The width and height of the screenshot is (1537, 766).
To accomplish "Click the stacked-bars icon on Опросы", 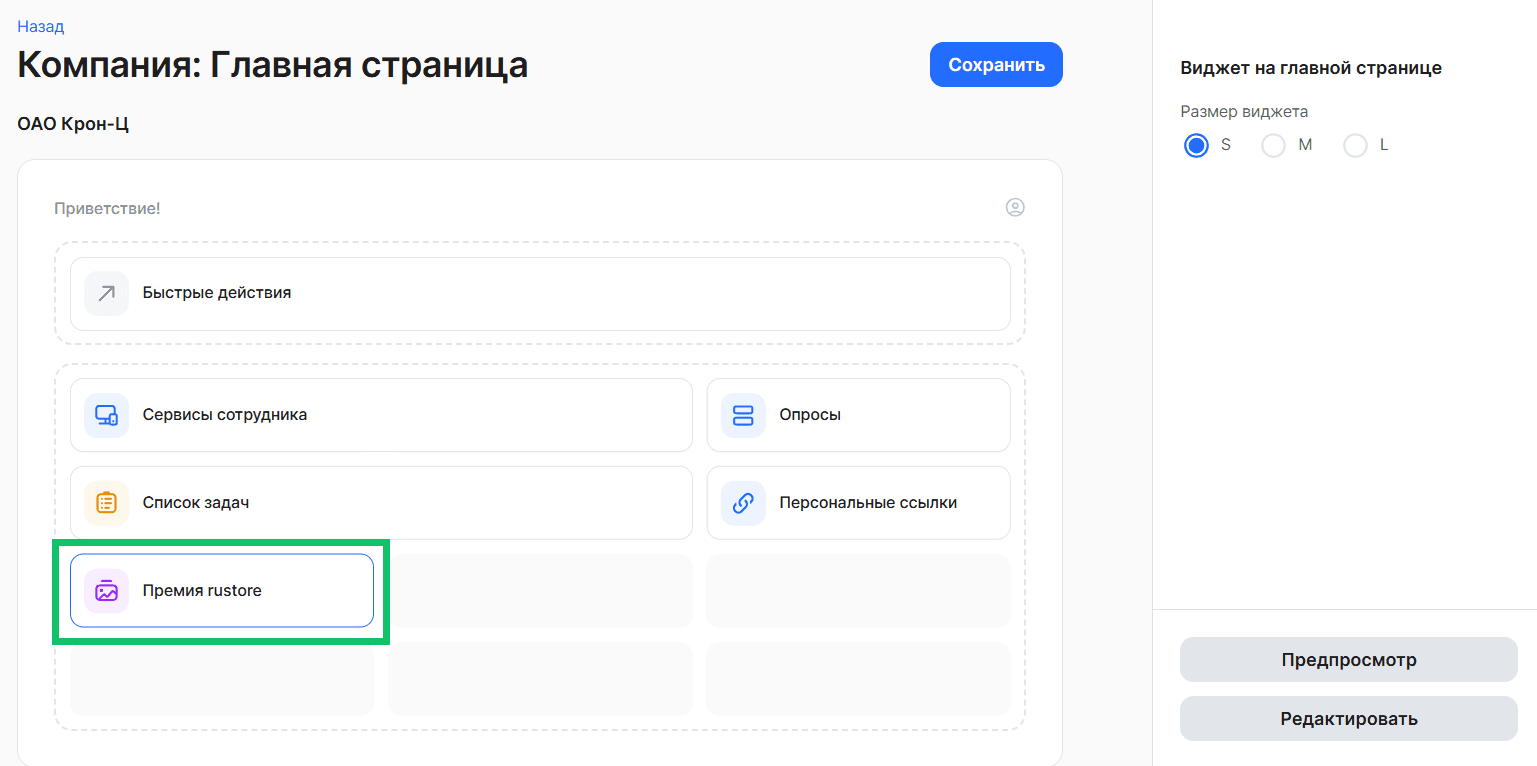I will coord(743,415).
